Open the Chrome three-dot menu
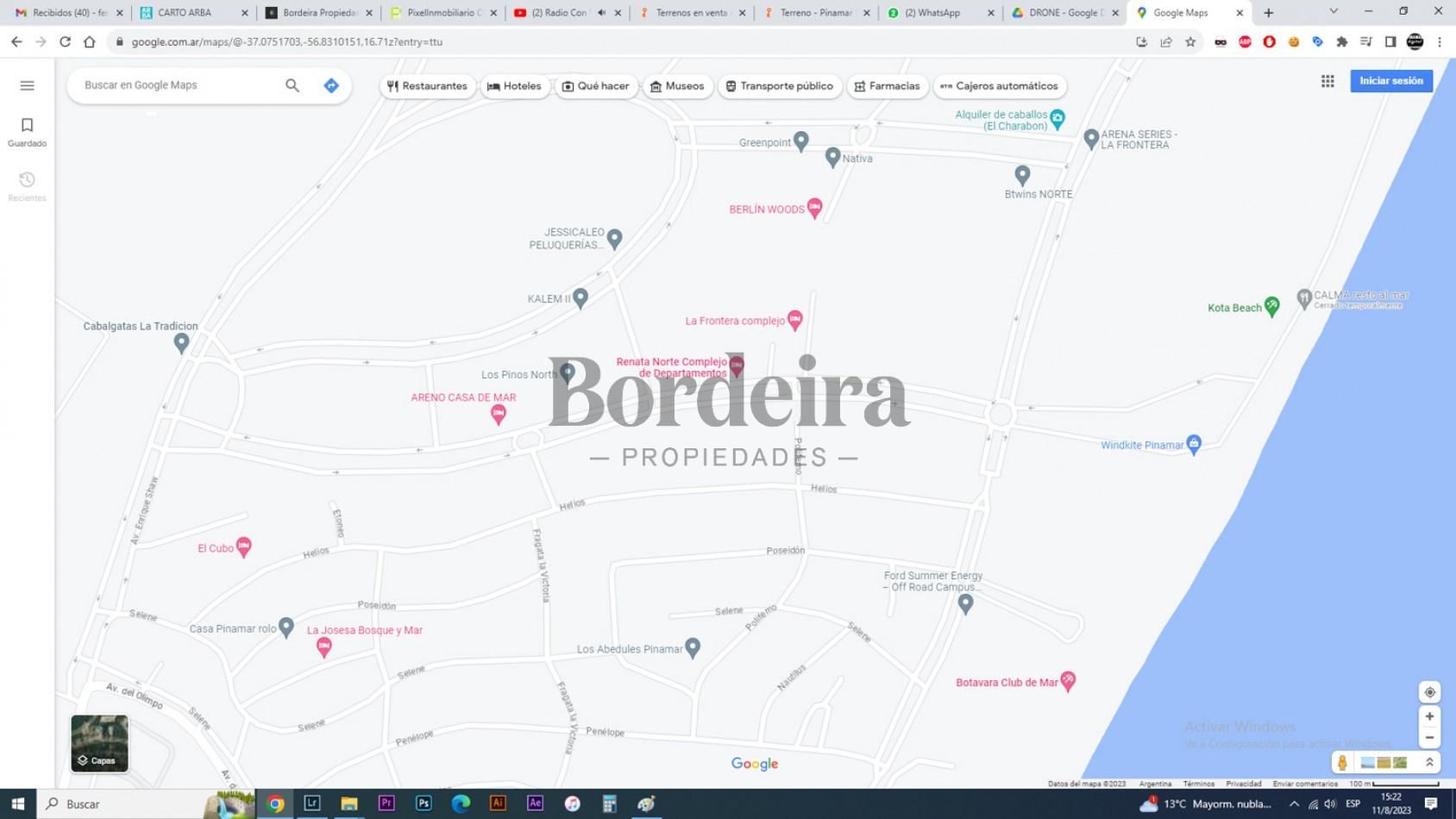 click(x=1440, y=41)
